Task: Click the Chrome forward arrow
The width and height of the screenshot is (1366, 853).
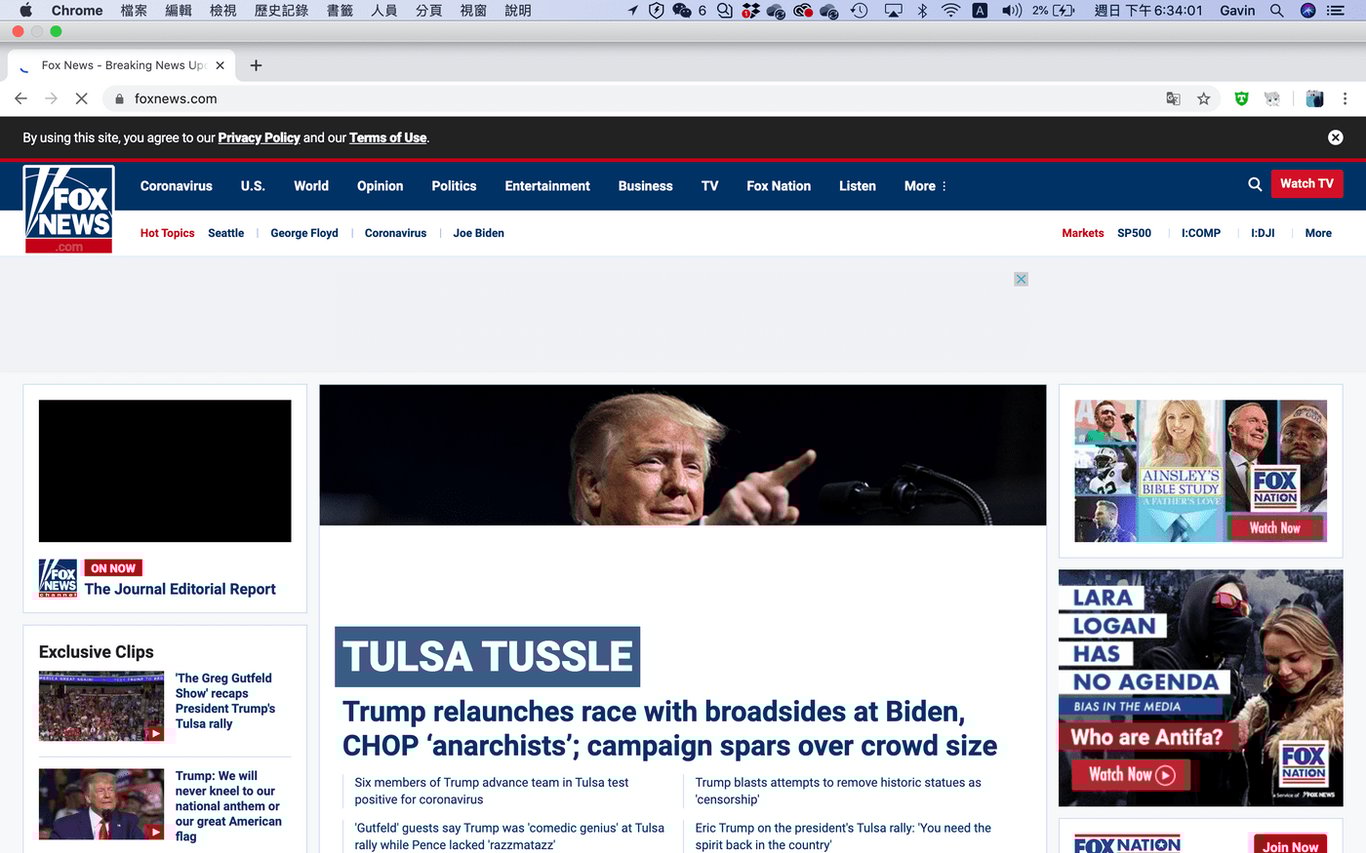Action: (x=51, y=98)
